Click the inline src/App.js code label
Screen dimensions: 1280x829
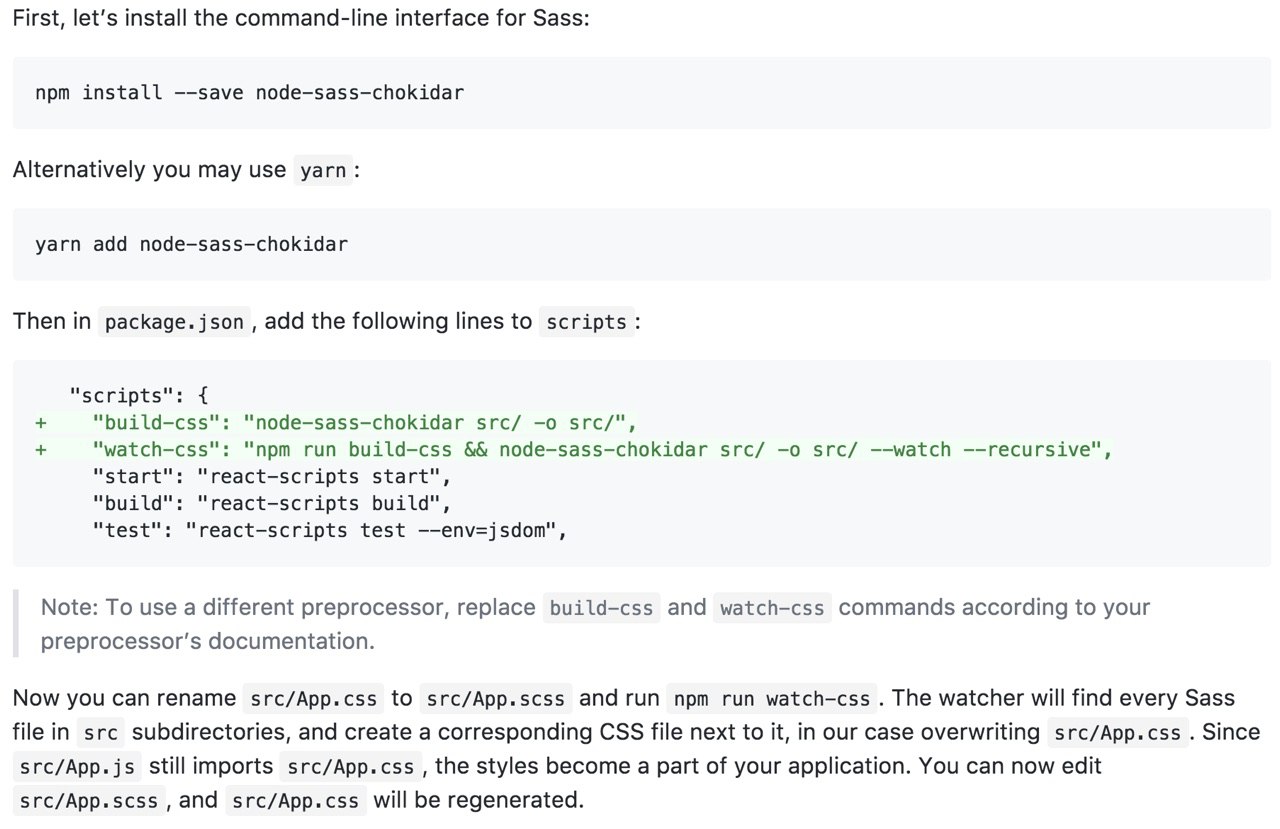80,767
